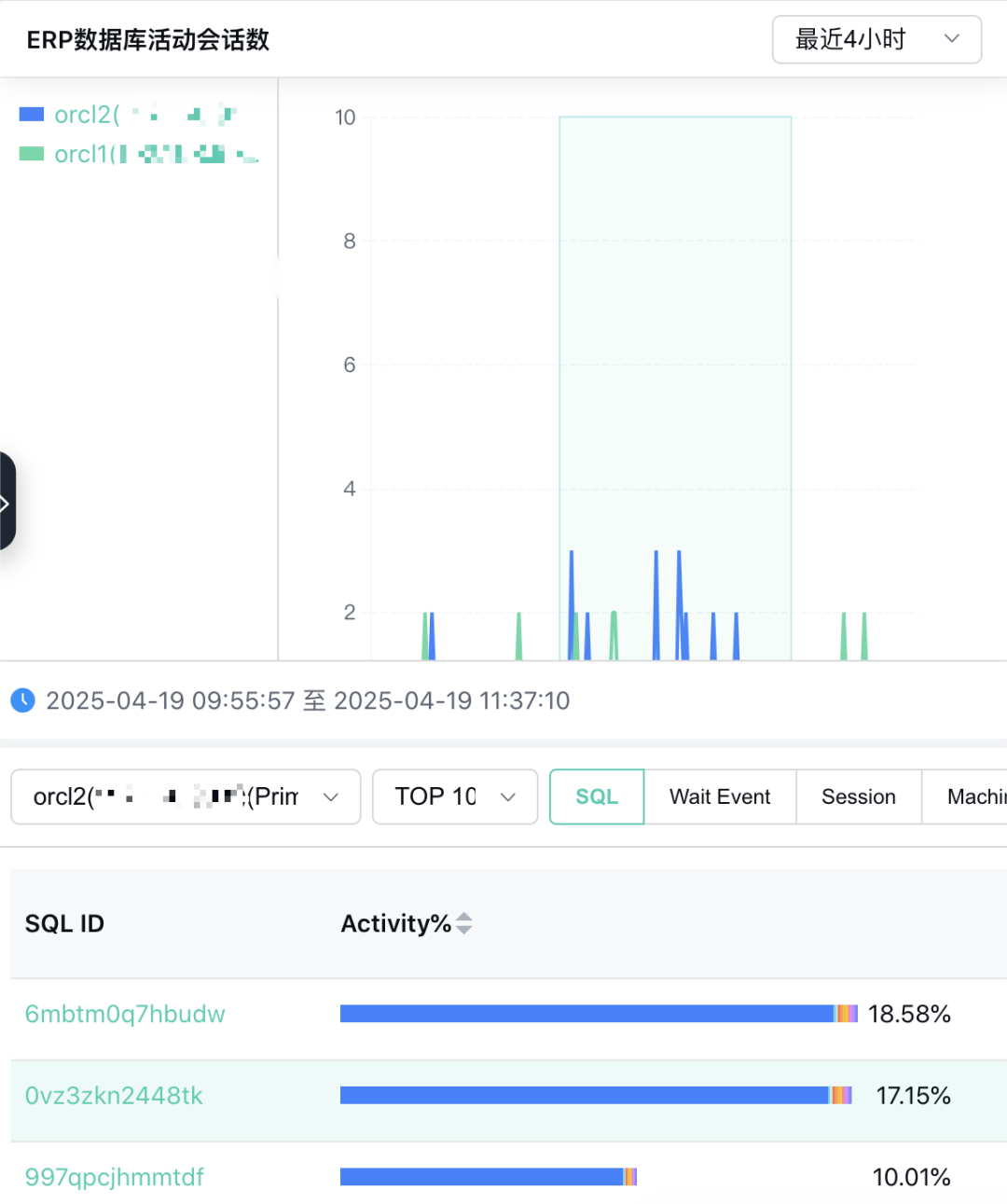Select the SQL tab
This screenshot has width=1007, height=1204.
(597, 796)
